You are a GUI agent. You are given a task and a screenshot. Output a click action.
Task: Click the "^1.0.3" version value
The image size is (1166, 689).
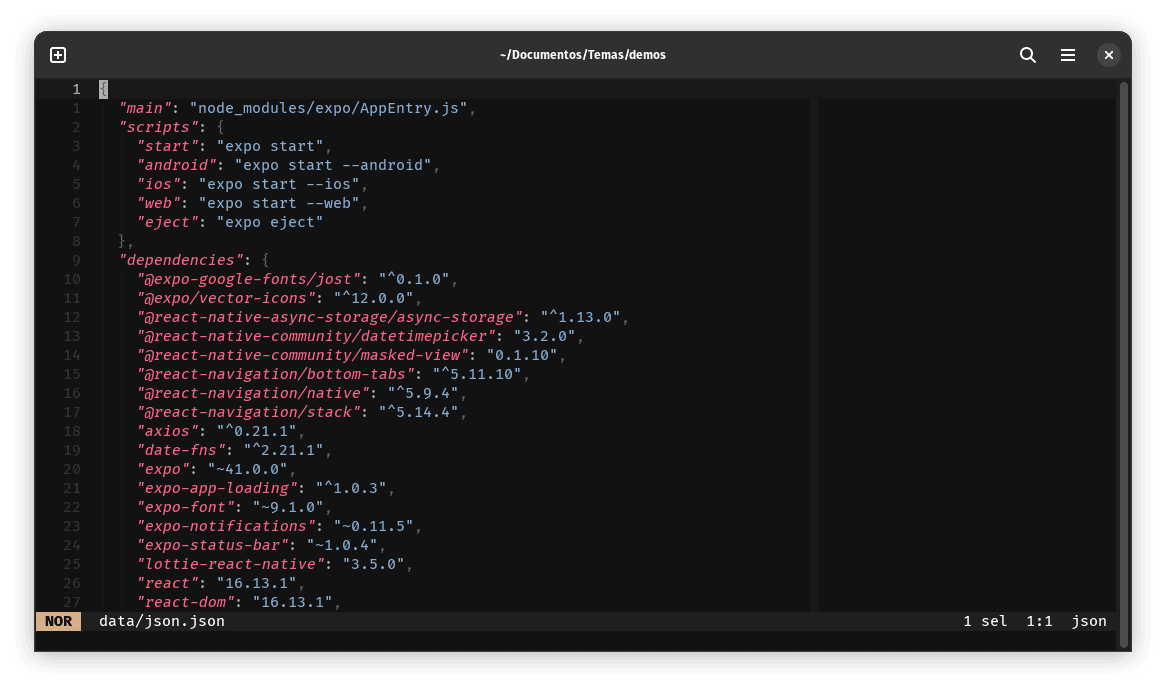coord(351,488)
